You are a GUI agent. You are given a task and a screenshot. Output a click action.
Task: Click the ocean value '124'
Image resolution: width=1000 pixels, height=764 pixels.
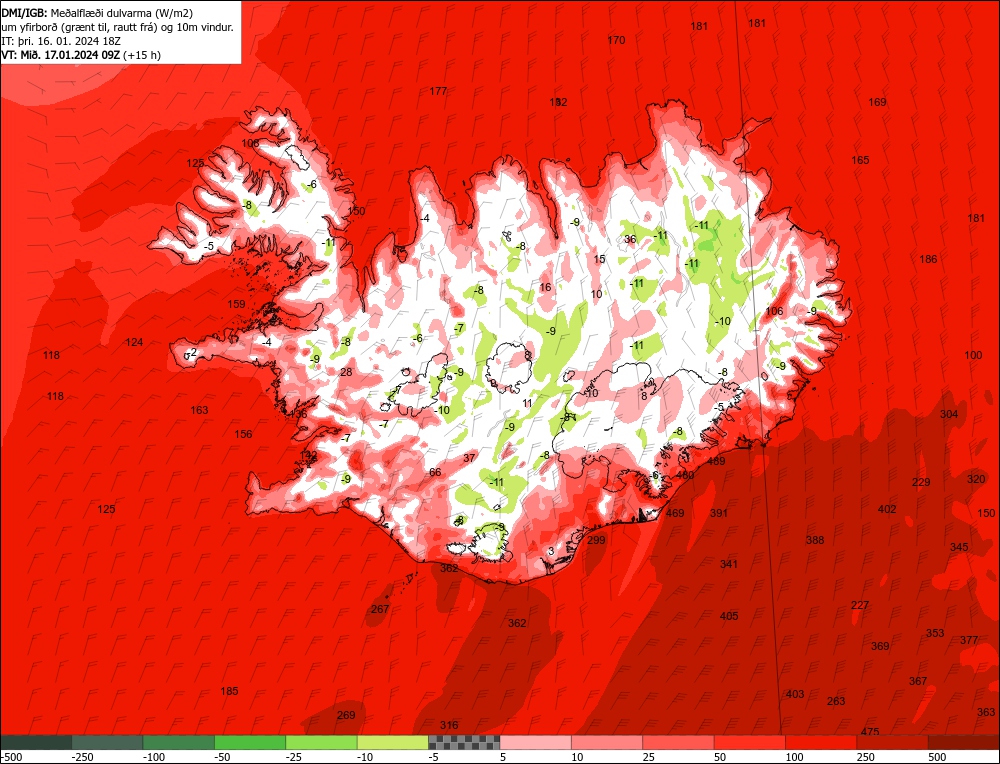tap(134, 342)
